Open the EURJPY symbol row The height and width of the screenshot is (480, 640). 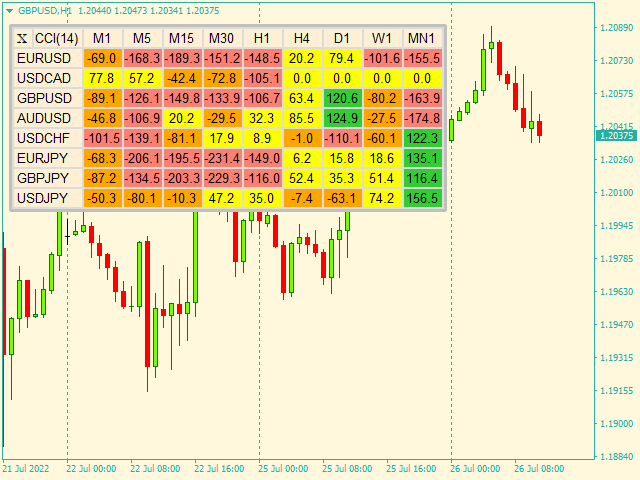[48, 158]
